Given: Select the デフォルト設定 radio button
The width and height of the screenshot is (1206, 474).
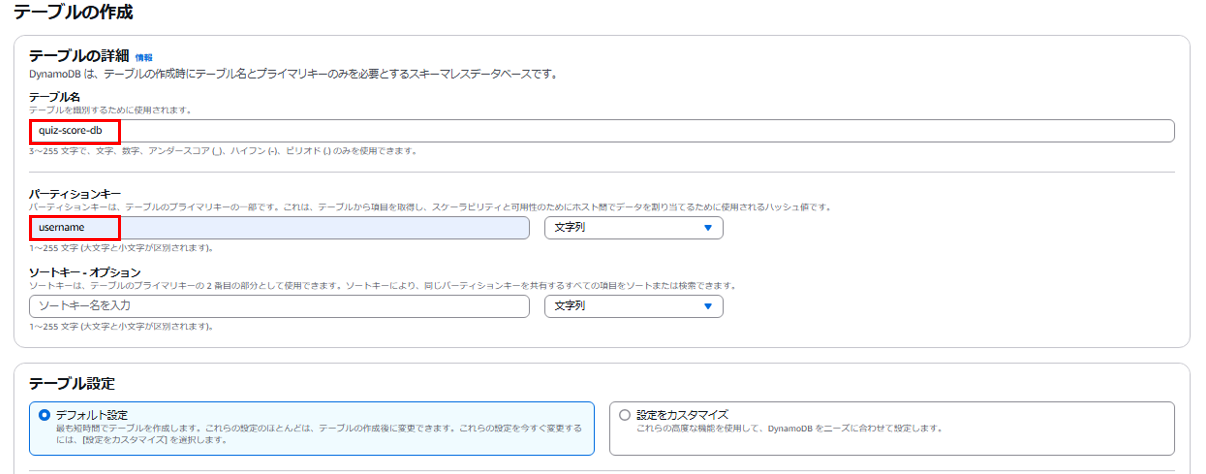Looking at the screenshot, I should point(44,414).
